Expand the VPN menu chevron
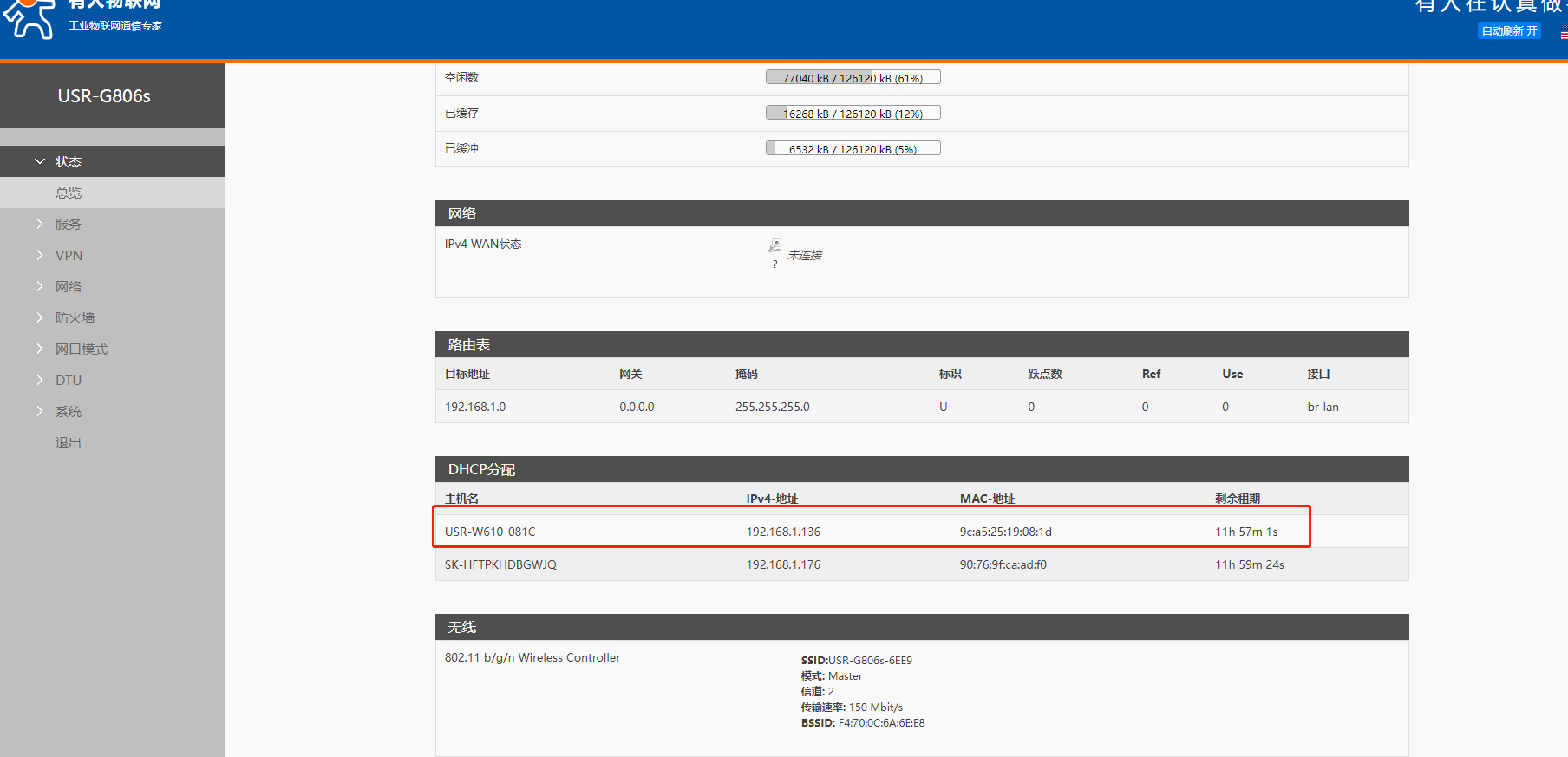 (x=40, y=255)
